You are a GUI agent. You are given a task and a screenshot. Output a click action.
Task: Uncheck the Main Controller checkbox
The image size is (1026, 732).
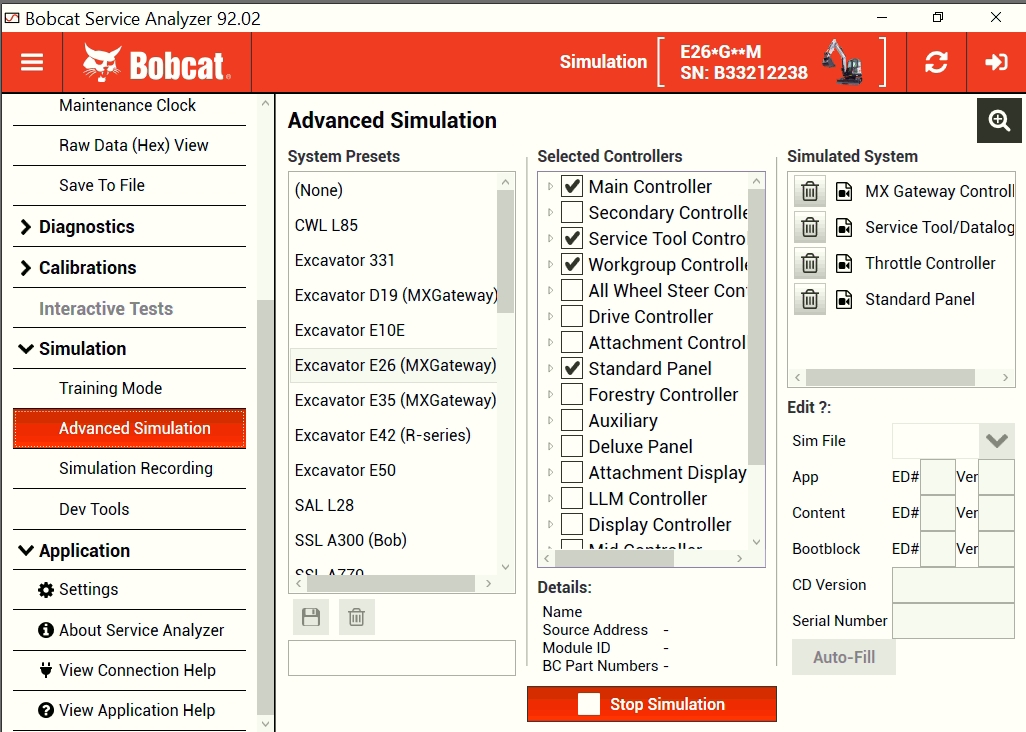point(571,186)
